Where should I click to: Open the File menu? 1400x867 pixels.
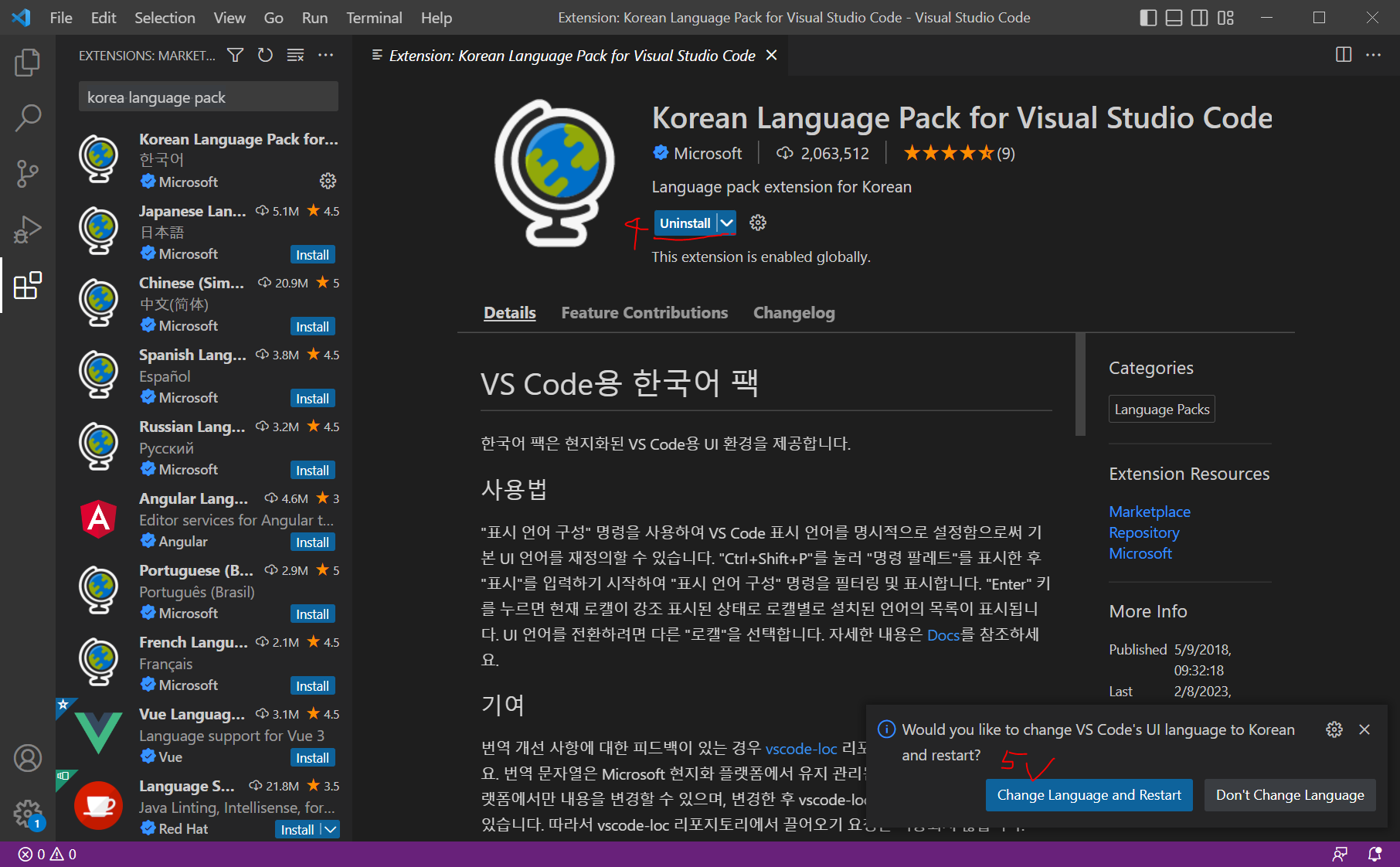point(61,18)
